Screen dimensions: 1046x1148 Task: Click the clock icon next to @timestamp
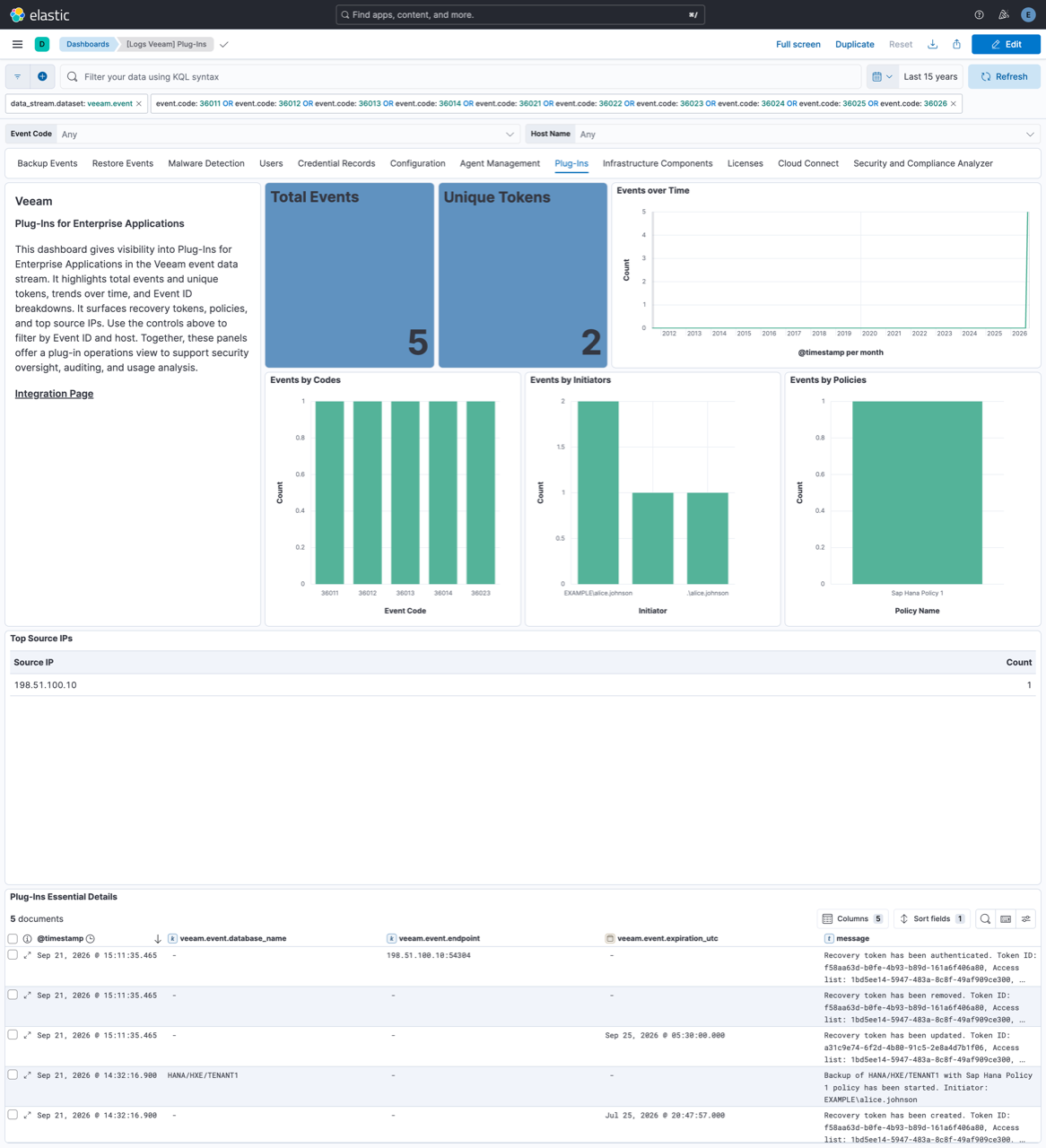tap(91, 939)
